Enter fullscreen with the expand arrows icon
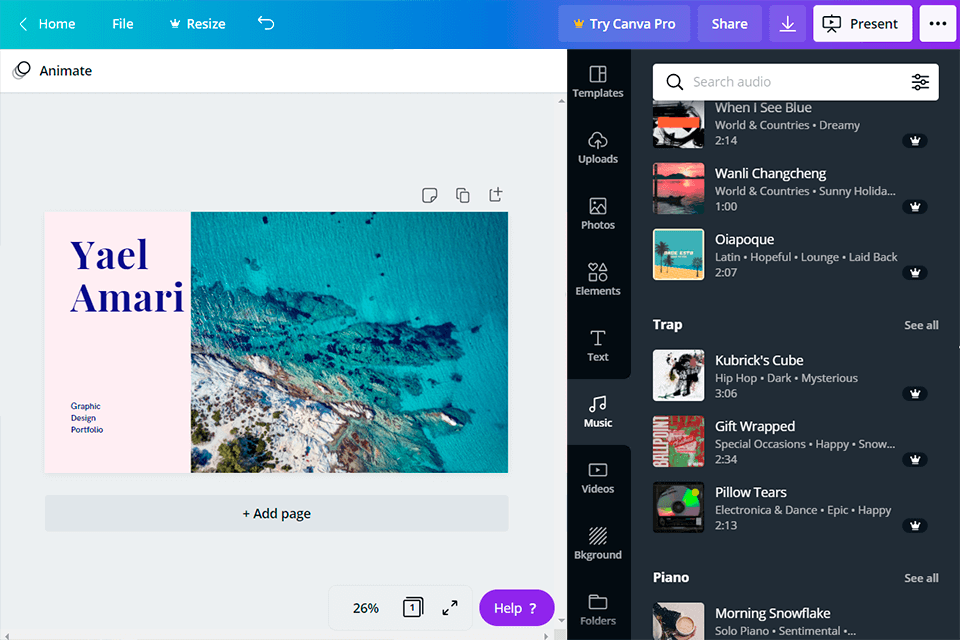Viewport: 960px width, 640px height. (x=450, y=607)
